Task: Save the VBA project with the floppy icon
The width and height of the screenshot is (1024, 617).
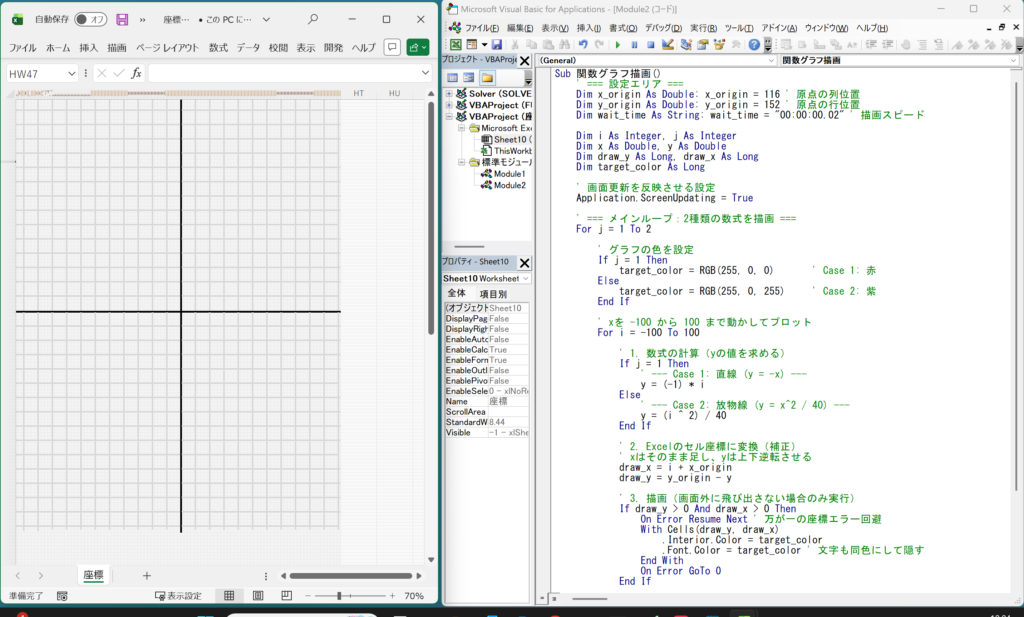Action: [x=497, y=45]
